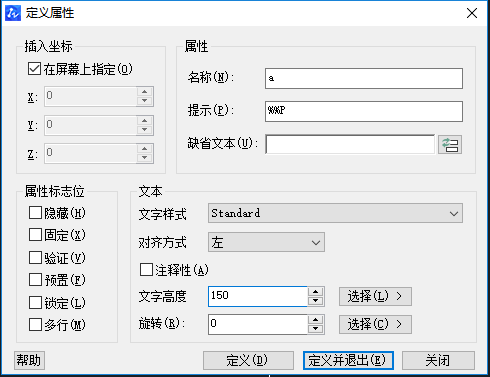490x377 pixels.
Task: Decrease rotation value with down arrow
Action: pyautogui.click(x=315, y=329)
